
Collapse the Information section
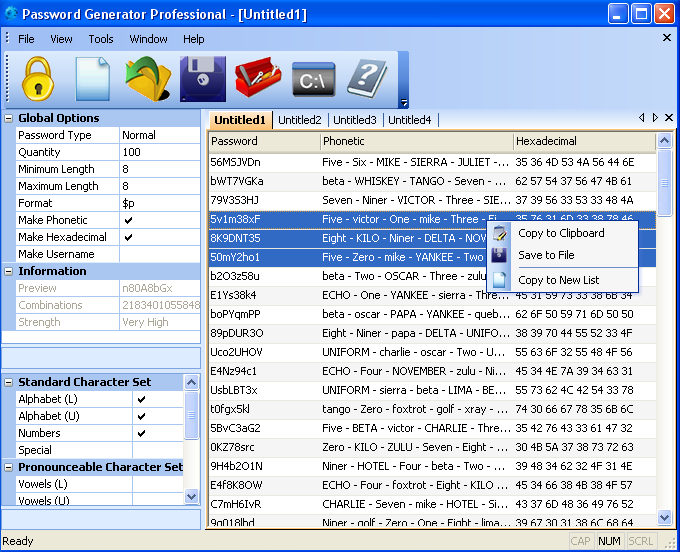pyautogui.click(x=9, y=271)
